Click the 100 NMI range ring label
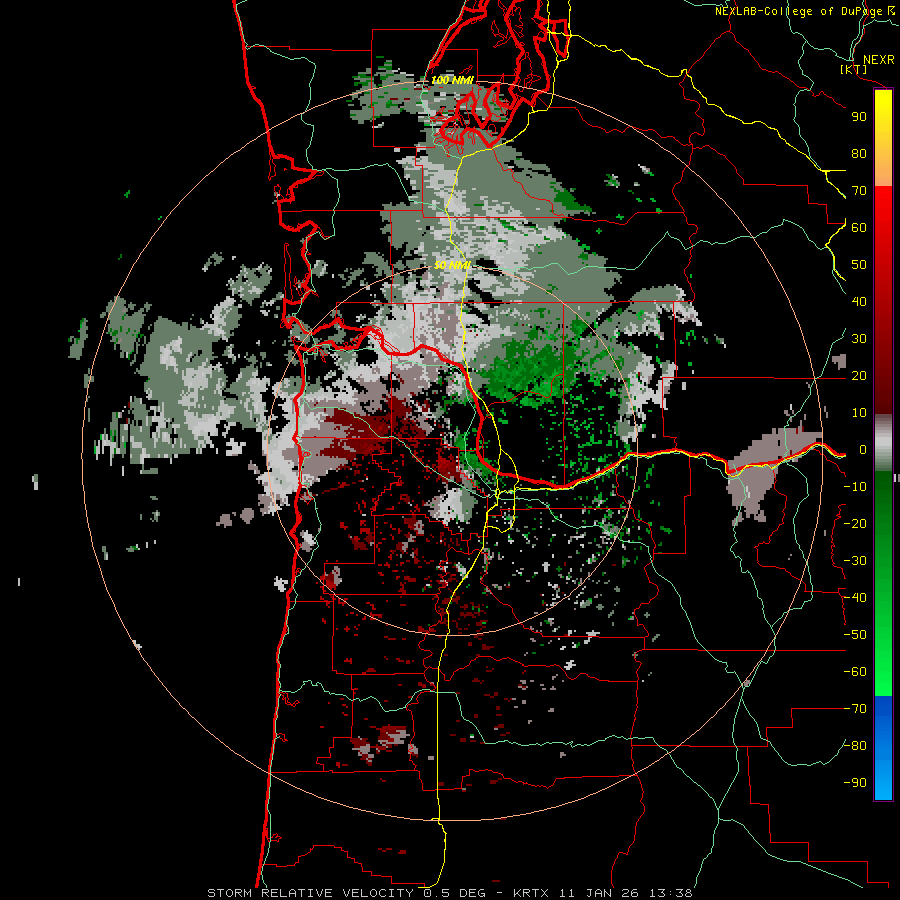The height and width of the screenshot is (900, 900). 452,80
